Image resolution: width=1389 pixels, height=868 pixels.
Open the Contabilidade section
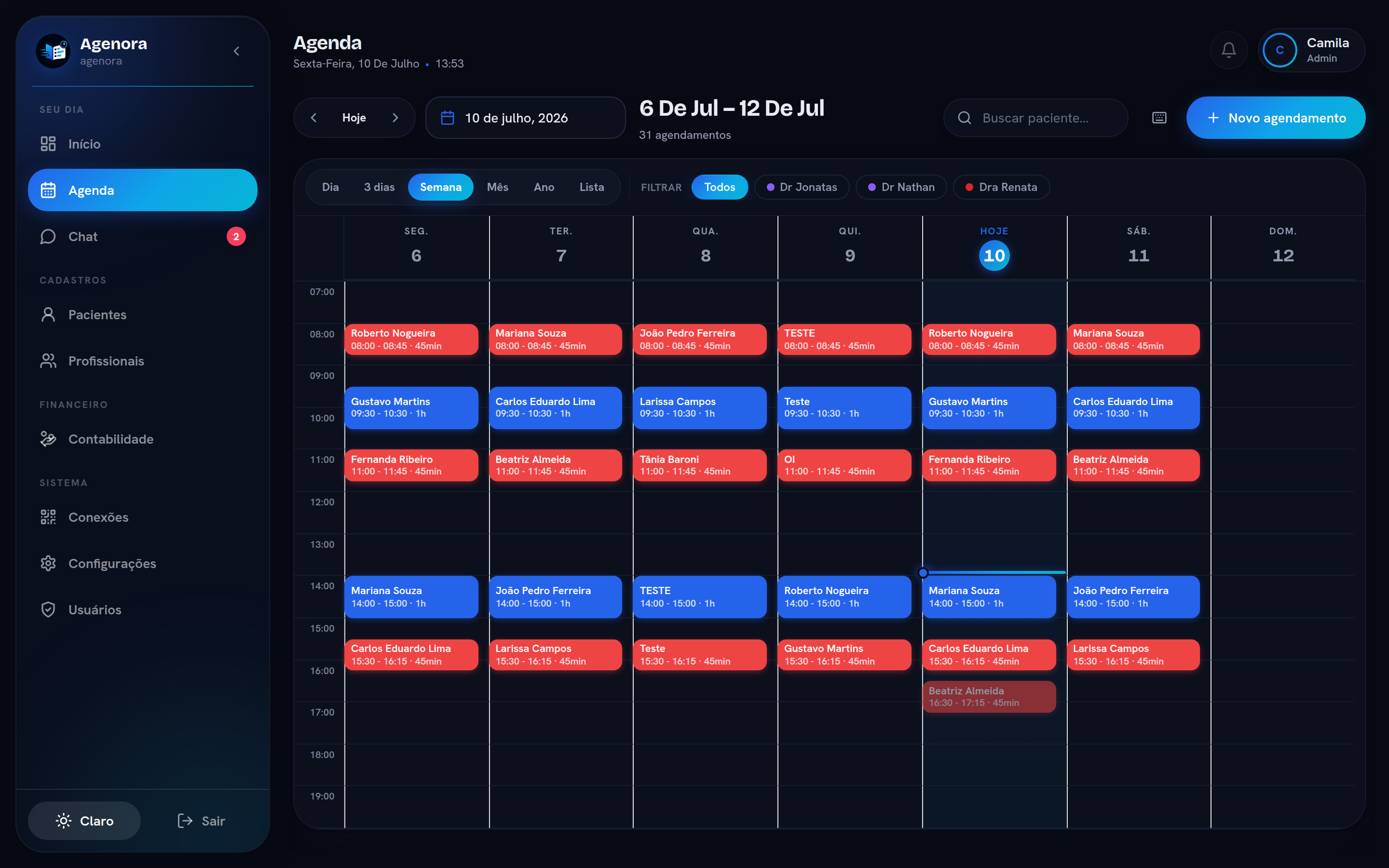point(142,439)
